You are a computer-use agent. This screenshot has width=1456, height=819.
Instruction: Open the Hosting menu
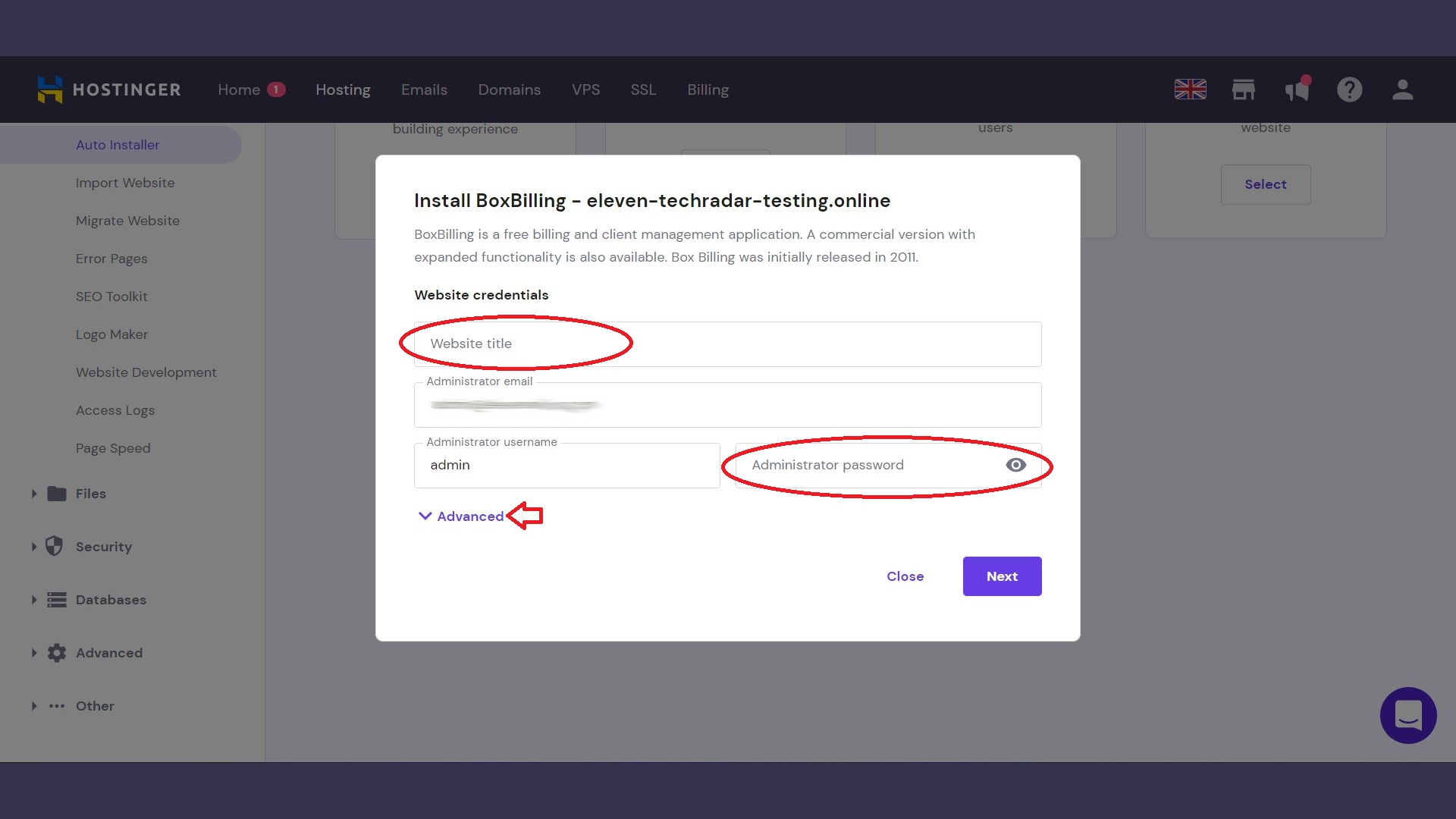tap(343, 89)
